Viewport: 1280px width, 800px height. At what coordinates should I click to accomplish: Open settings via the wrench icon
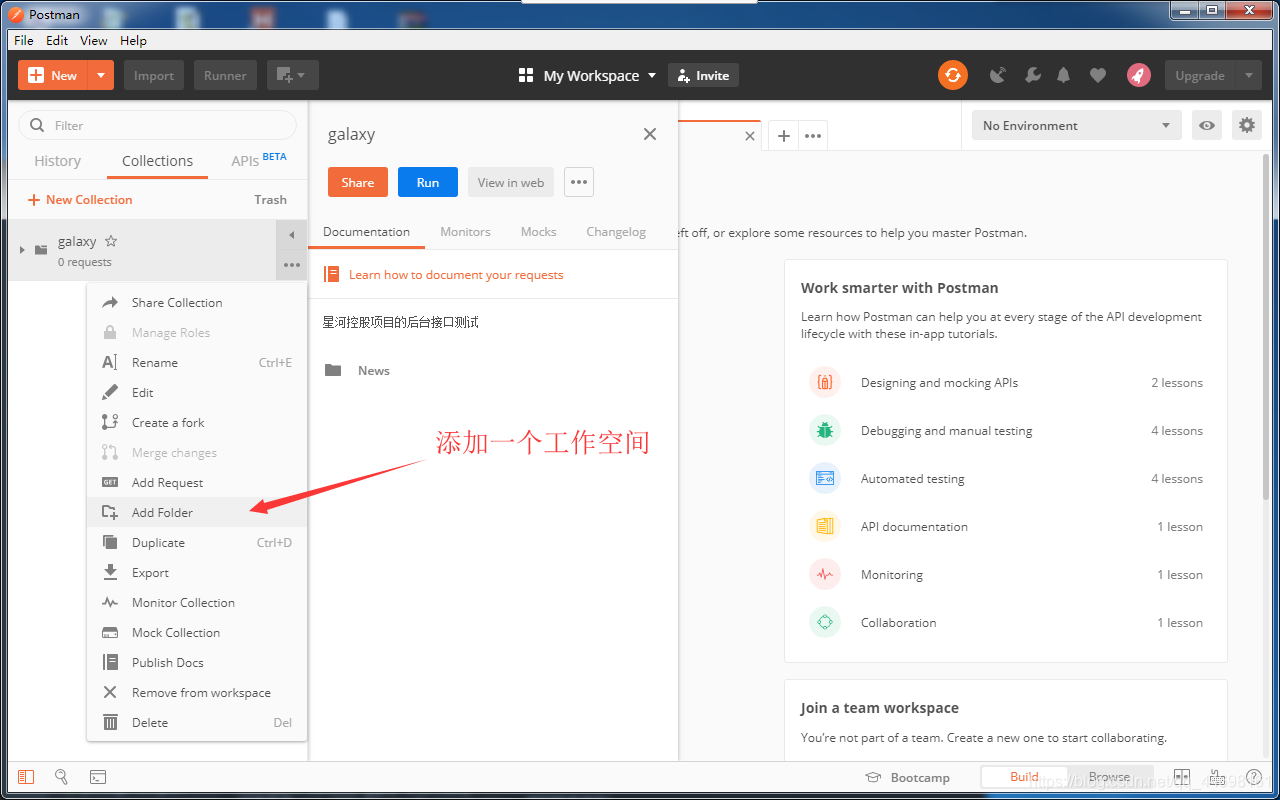(x=1032, y=75)
